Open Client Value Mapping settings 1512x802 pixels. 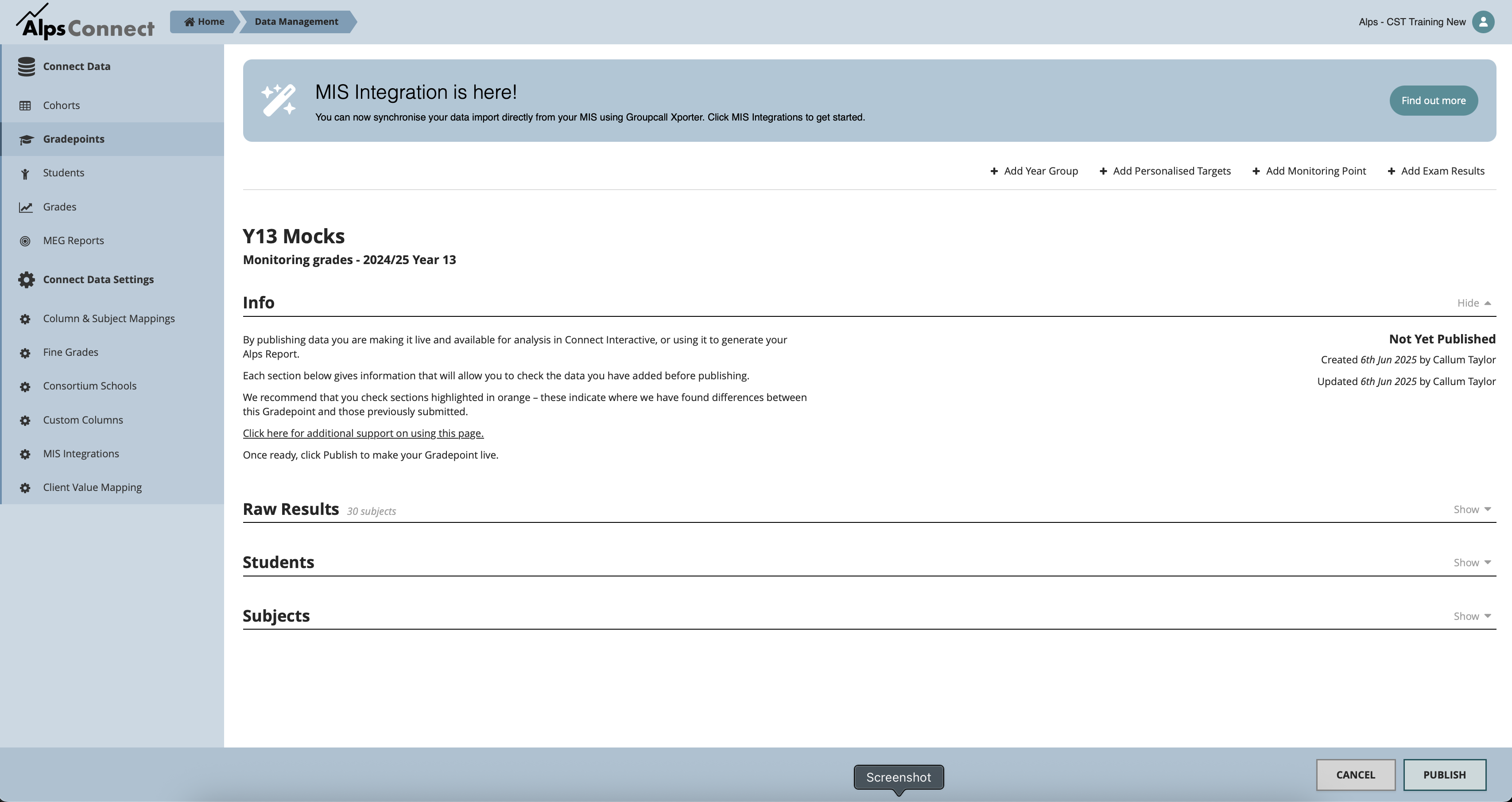coord(112,487)
